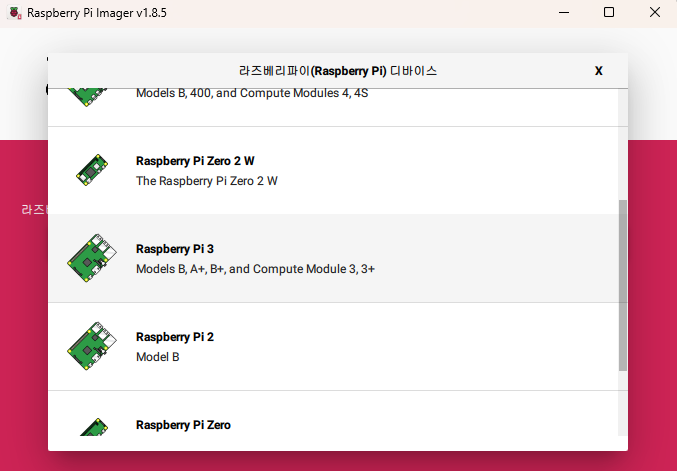The image size is (677, 471).
Task: Click 'The Raspberry Pi Zero 2 W' description
Action: pyautogui.click(x=207, y=181)
